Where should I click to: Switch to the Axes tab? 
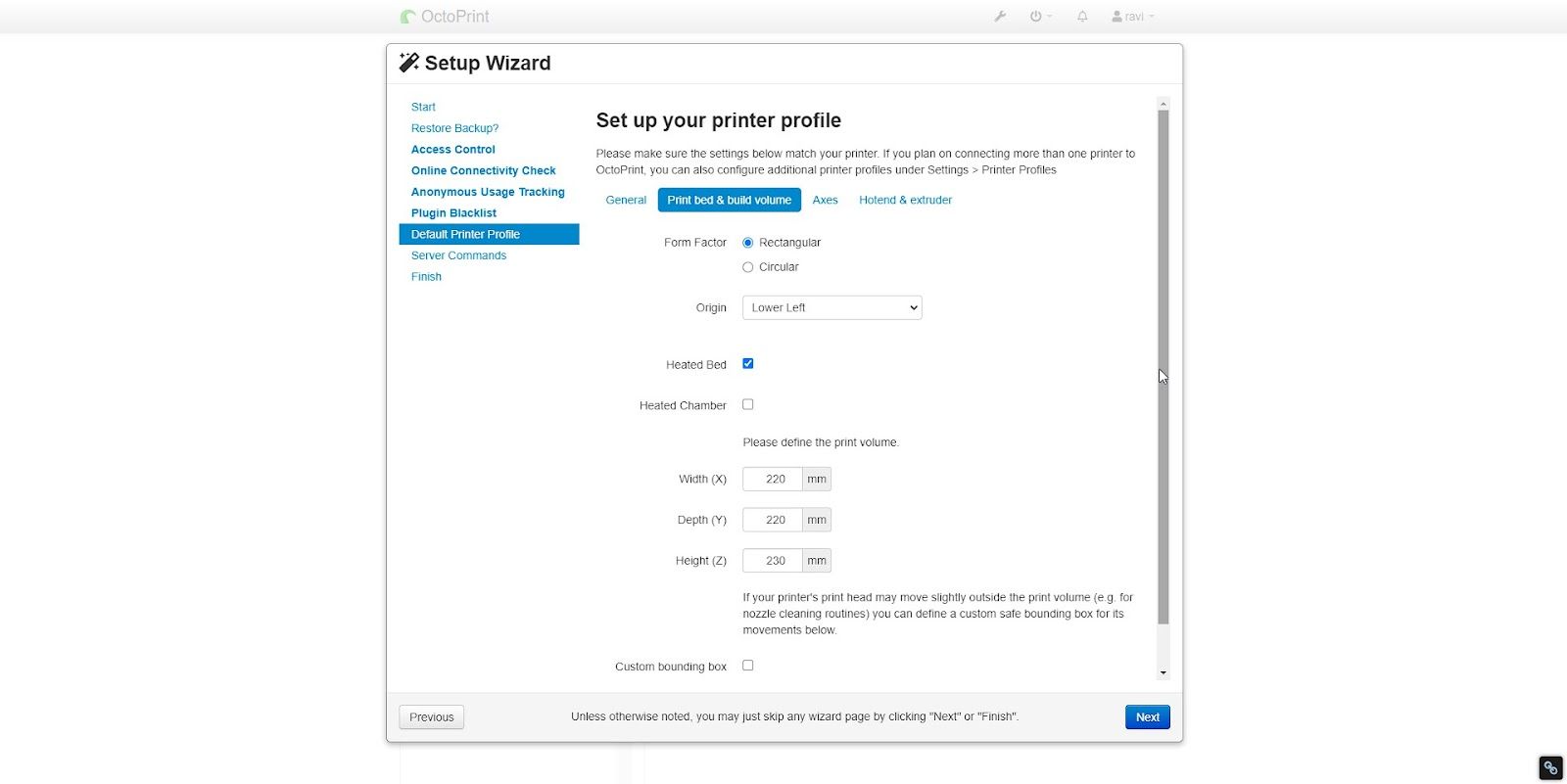click(825, 200)
